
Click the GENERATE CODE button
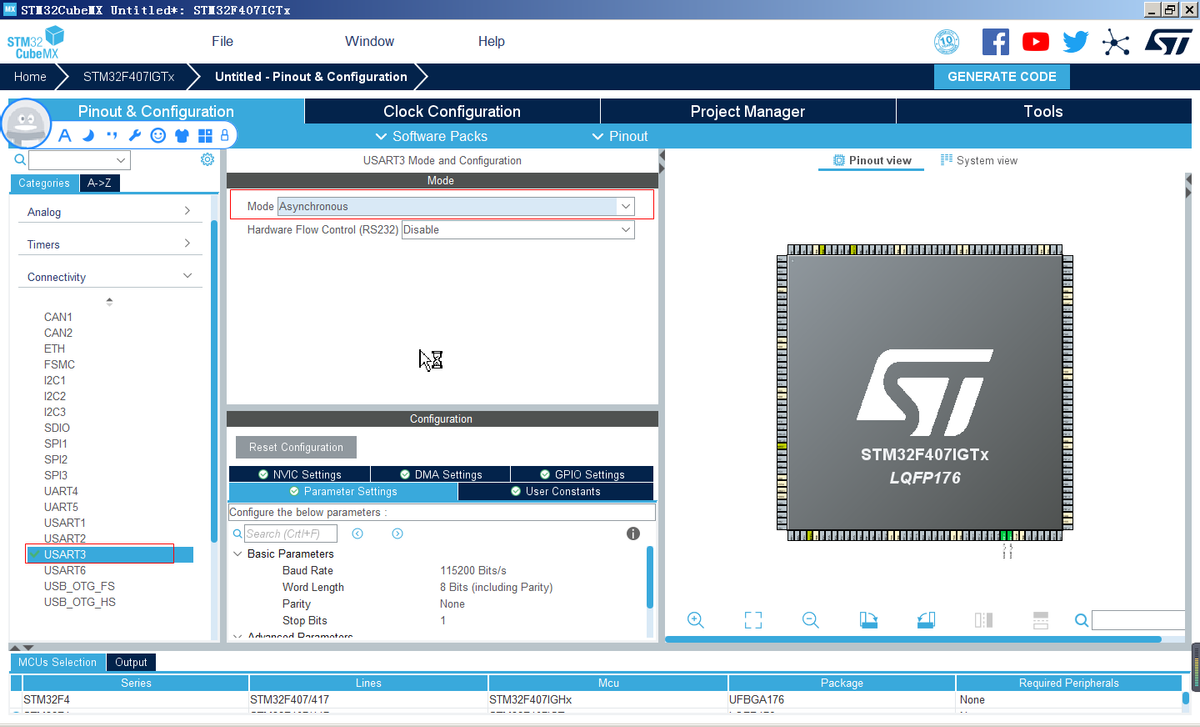pos(1001,77)
